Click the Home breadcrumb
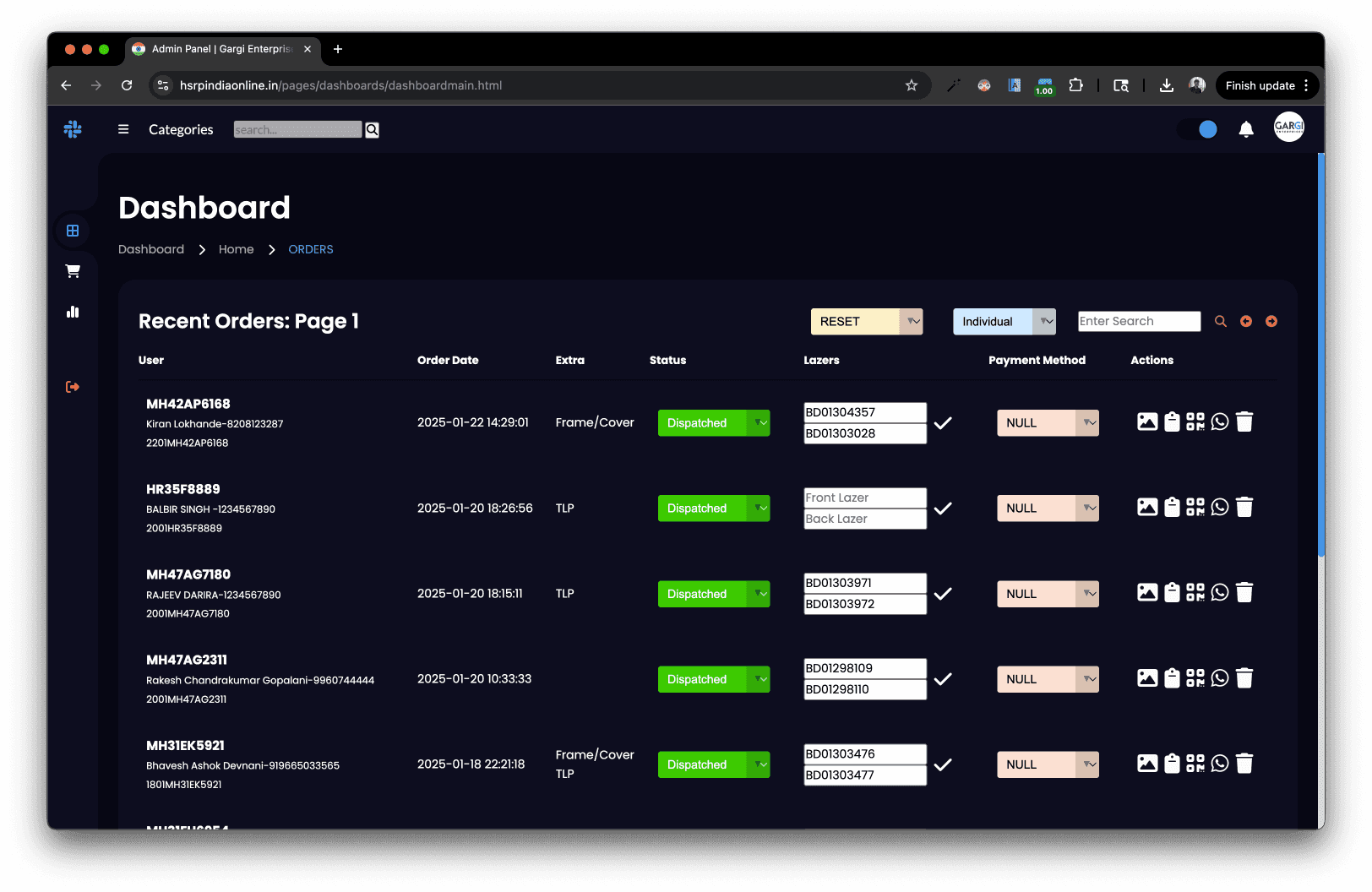The height and width of the screenshot is (892, 1372). 236,249
